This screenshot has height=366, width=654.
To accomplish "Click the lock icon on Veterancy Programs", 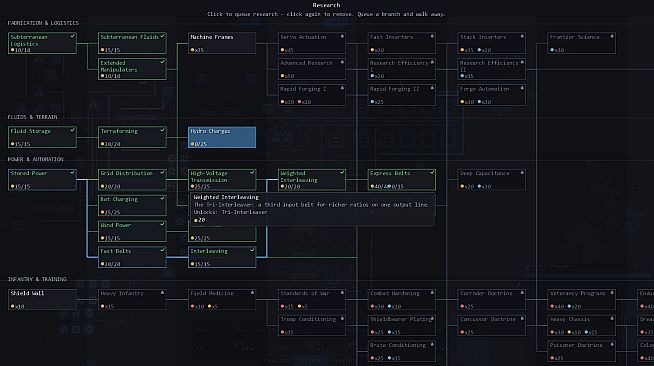I will click(612, 293).
